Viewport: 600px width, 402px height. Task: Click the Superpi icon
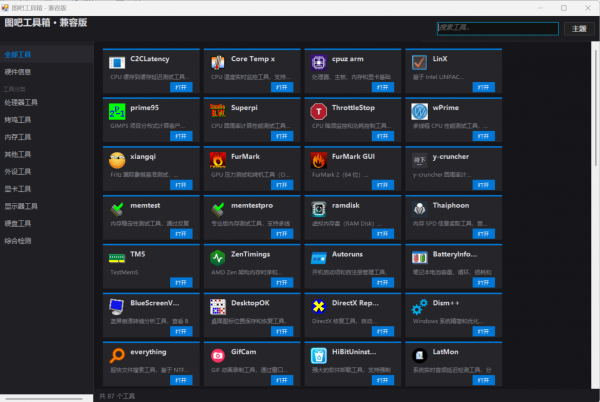click(x=218, y=111)
